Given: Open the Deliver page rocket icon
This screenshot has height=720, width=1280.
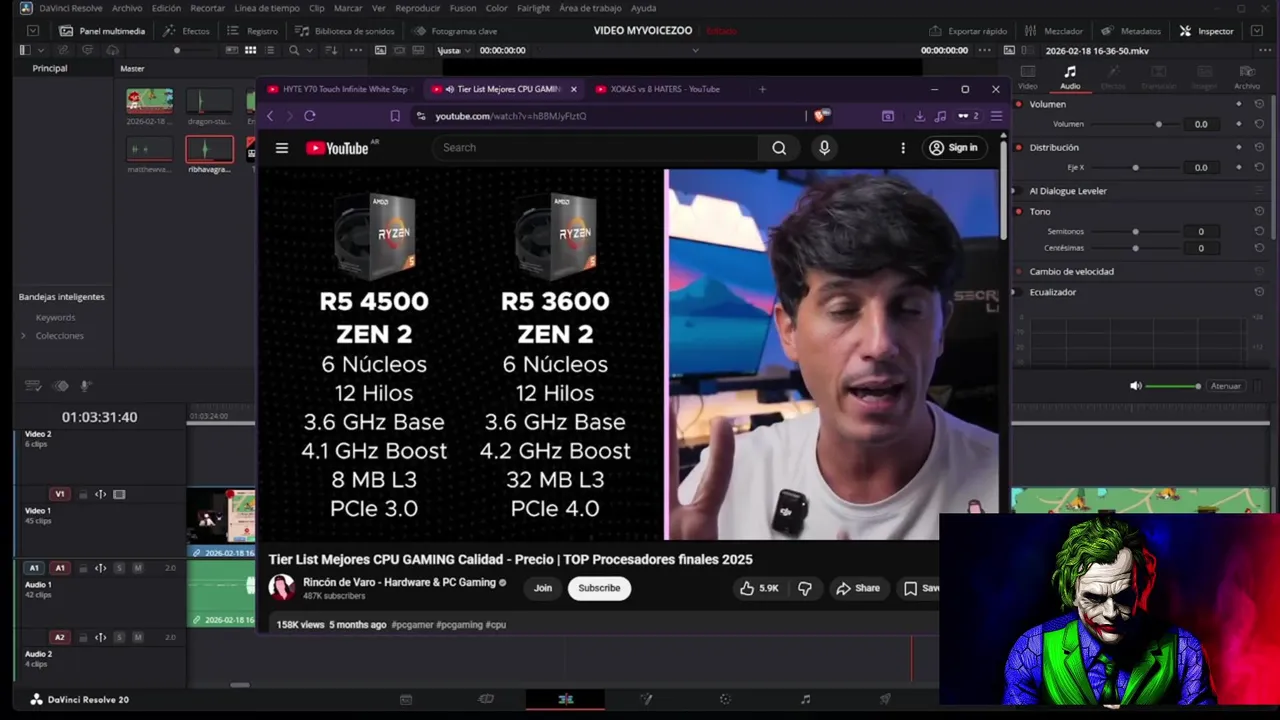Looking at the screenshot, I should click(885, 699).
